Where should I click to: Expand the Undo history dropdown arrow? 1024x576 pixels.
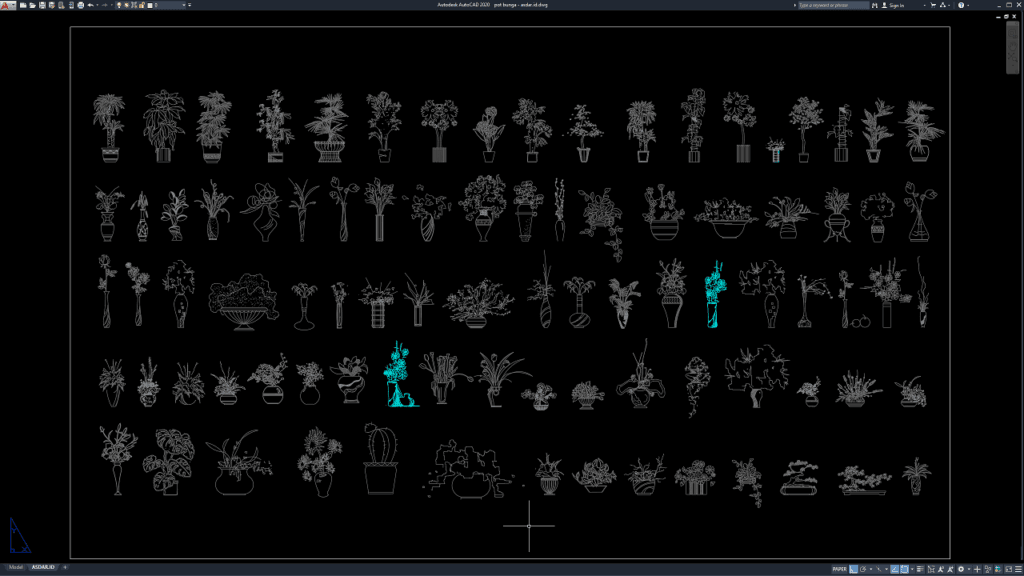(98, 6)
